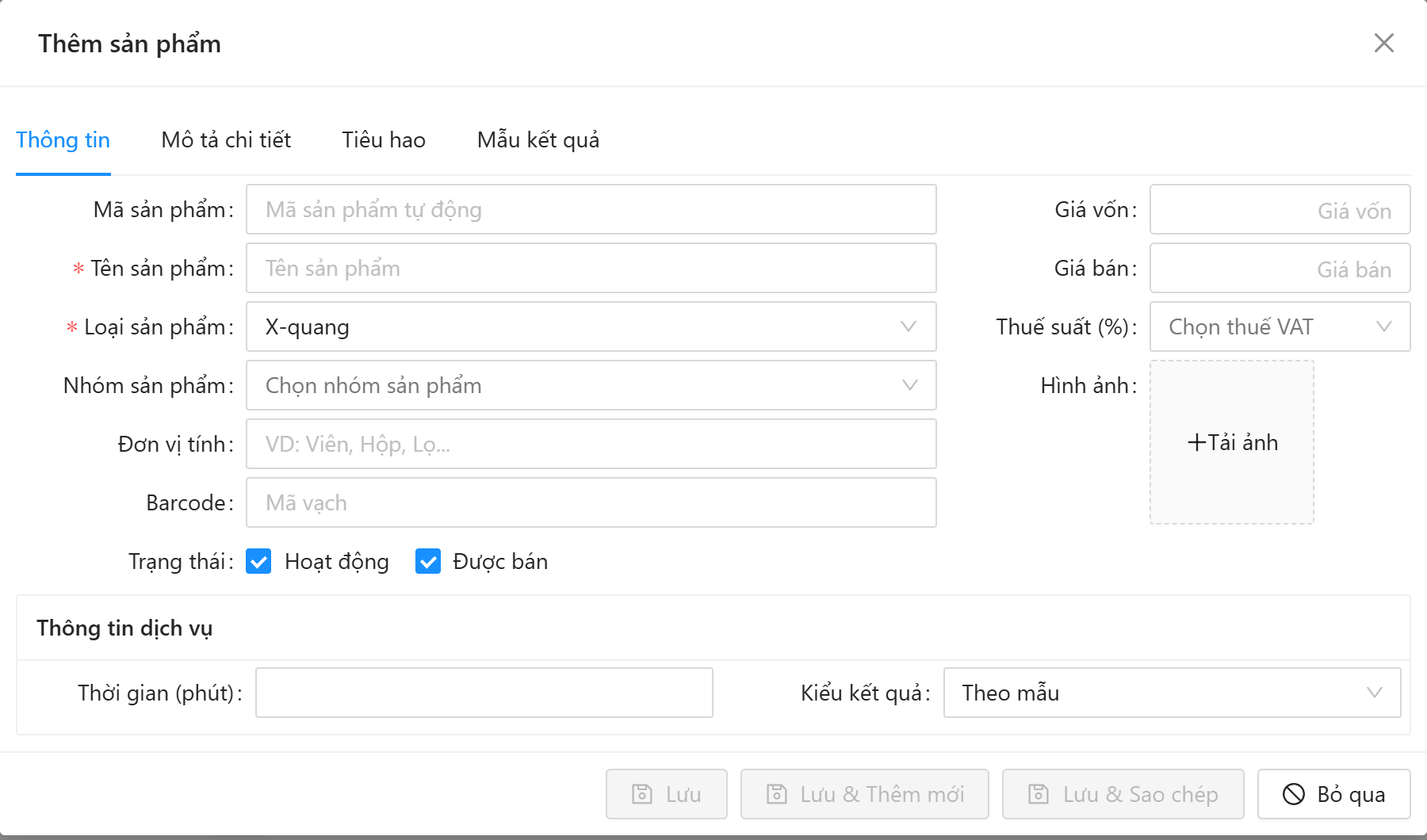Click the chevron arrow of Kiểu kết quả

tap(1375, 693)
